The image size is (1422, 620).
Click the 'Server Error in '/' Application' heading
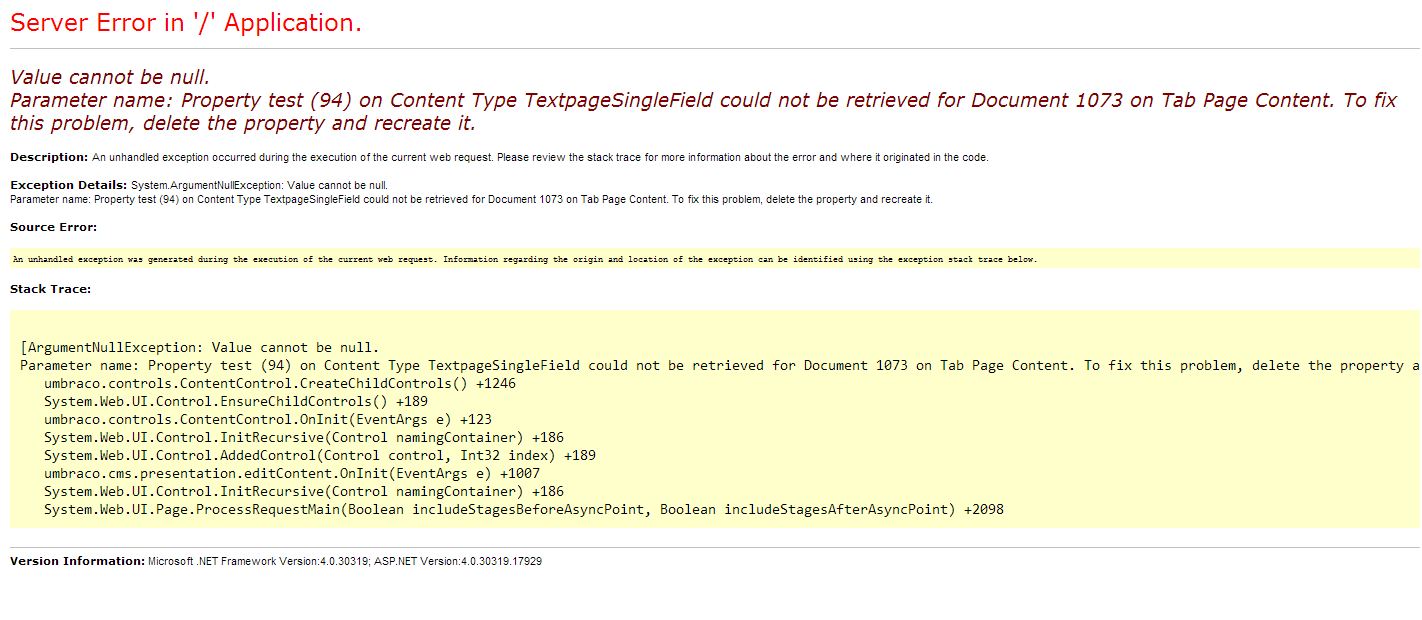tap(186, 24)
